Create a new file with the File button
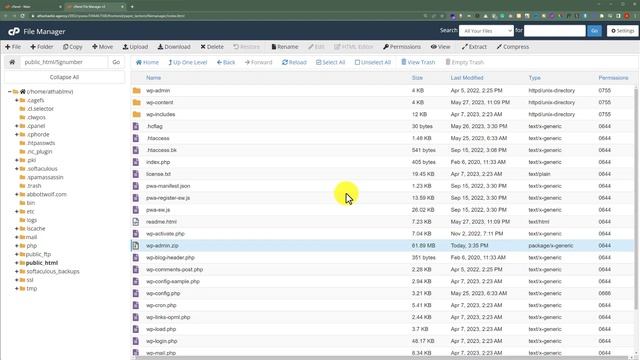The height and width of the screenshot is (360, 640). [13, 47]
